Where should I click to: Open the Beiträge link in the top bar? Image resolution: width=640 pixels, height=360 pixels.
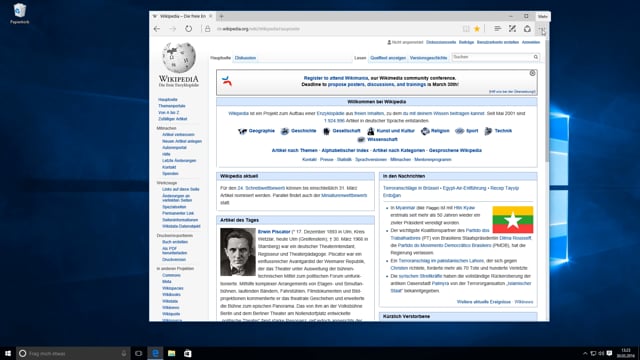pos(466,42)
